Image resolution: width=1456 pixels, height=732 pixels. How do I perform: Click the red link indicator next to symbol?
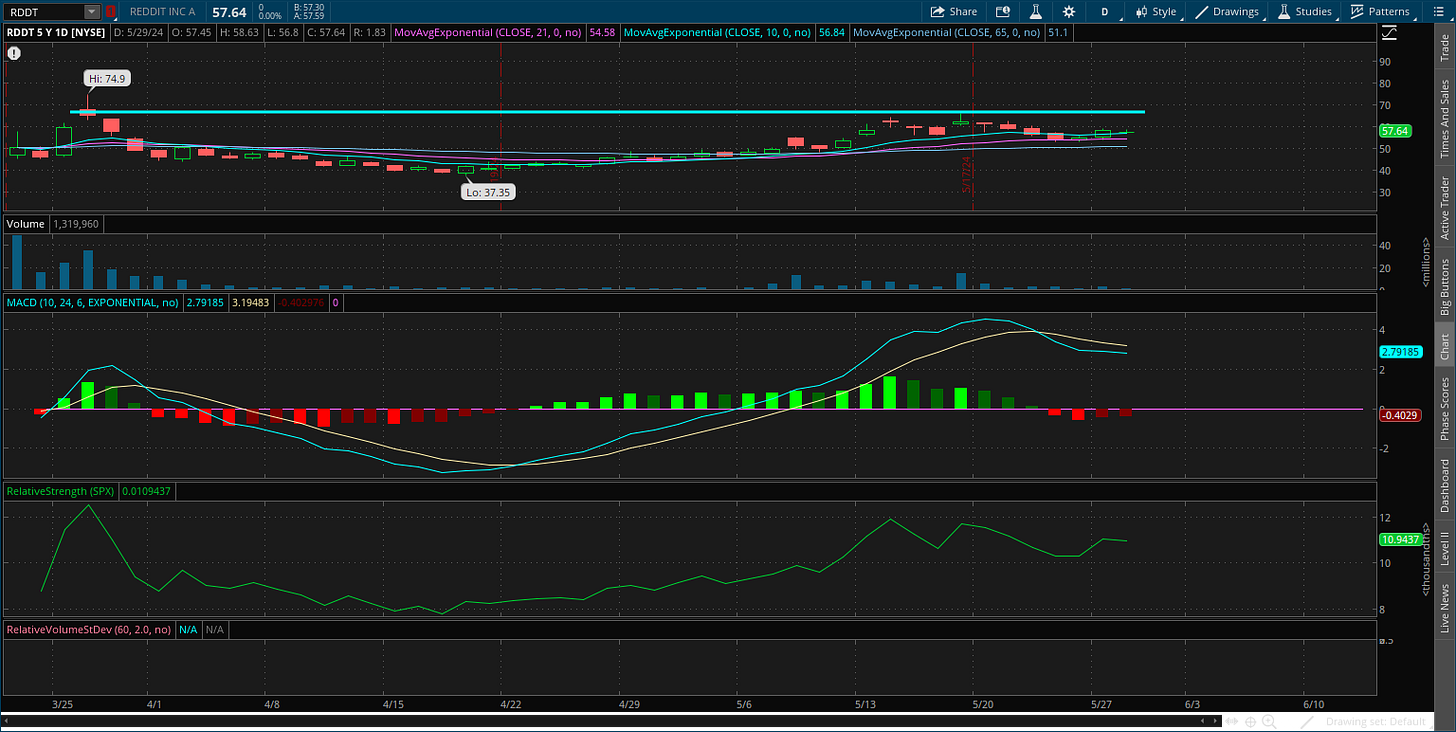110,12
